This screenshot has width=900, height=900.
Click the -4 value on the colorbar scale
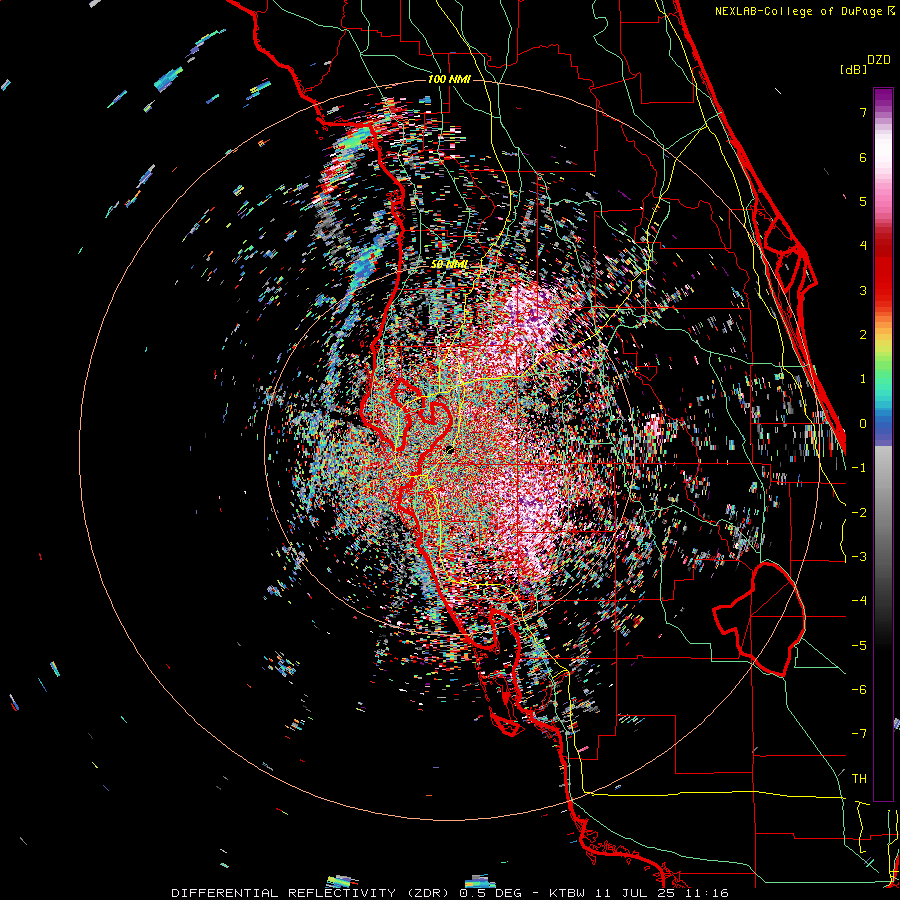coord(859,601)
